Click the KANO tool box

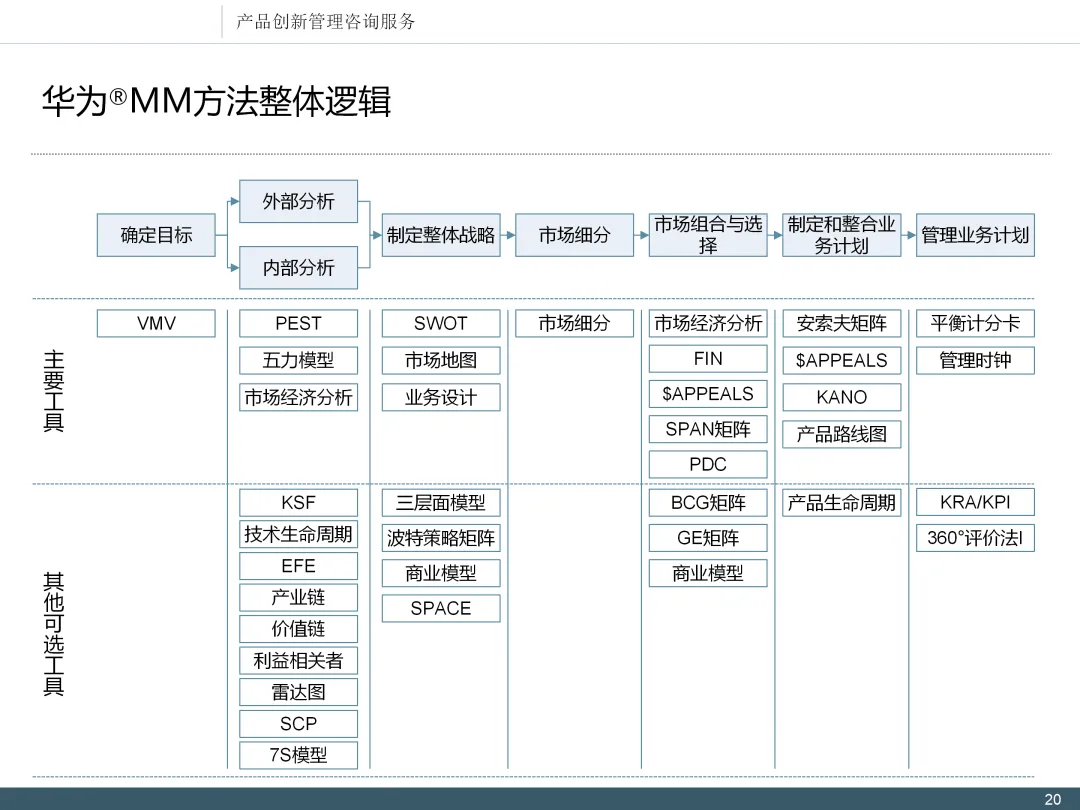click(842, 397)
